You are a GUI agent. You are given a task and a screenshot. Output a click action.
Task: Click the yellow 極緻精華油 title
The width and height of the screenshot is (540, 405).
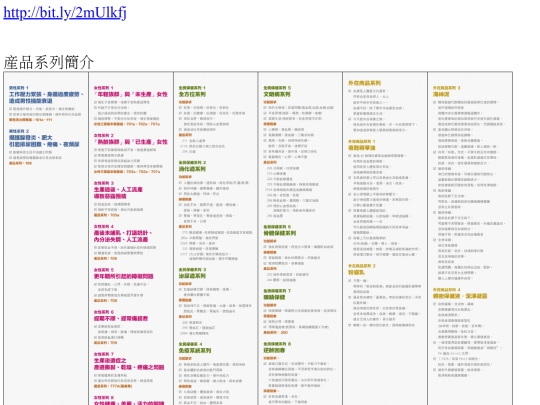point(362,147)
